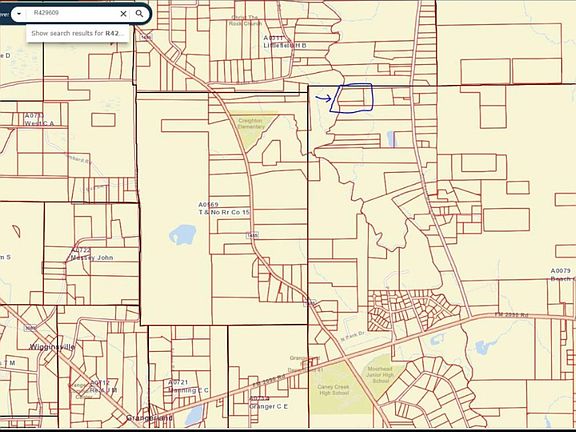Click the hand-drawn blue arrow annotation

coord(323,98)
